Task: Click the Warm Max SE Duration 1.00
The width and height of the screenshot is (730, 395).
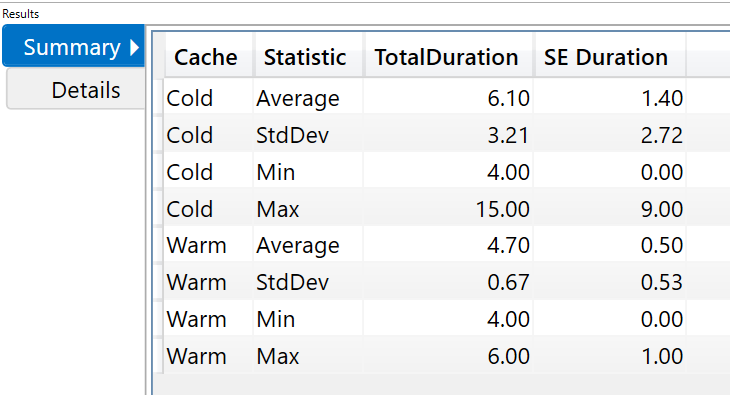Action: tap(662, 356)
